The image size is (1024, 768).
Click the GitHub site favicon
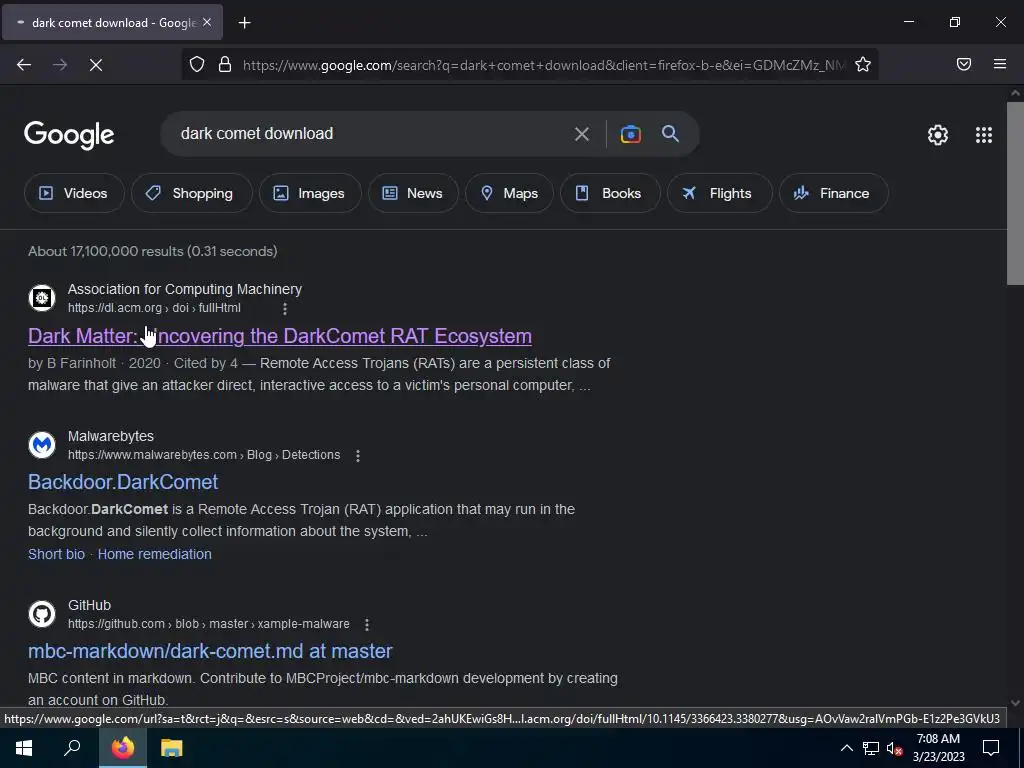42,614
